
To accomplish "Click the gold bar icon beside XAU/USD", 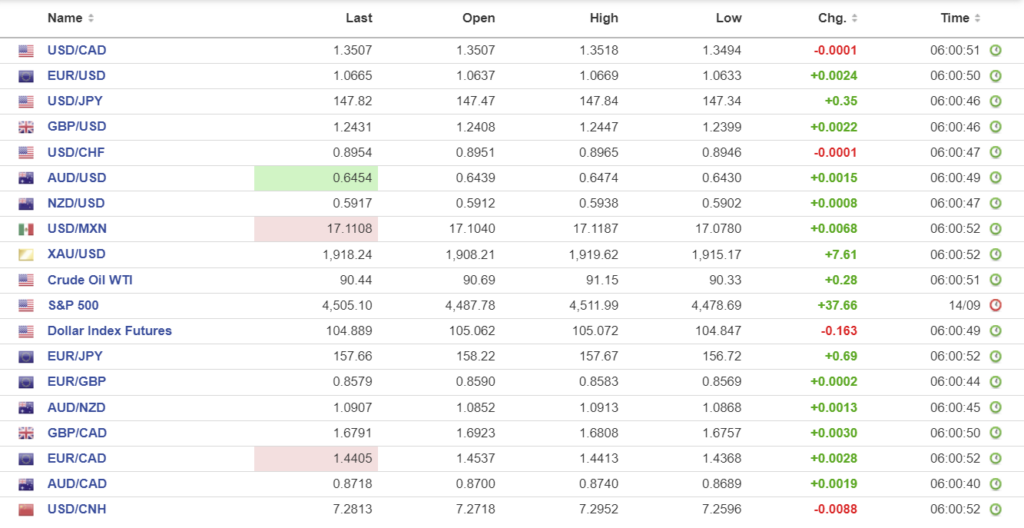I will coord(26,255).
